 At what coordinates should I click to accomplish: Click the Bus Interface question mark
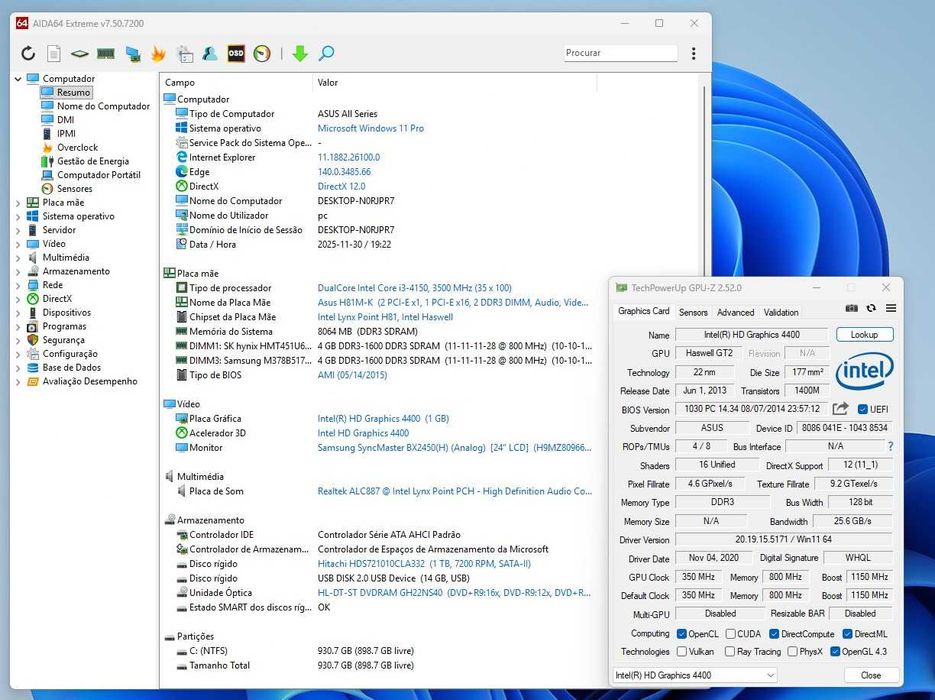[890, 446]
